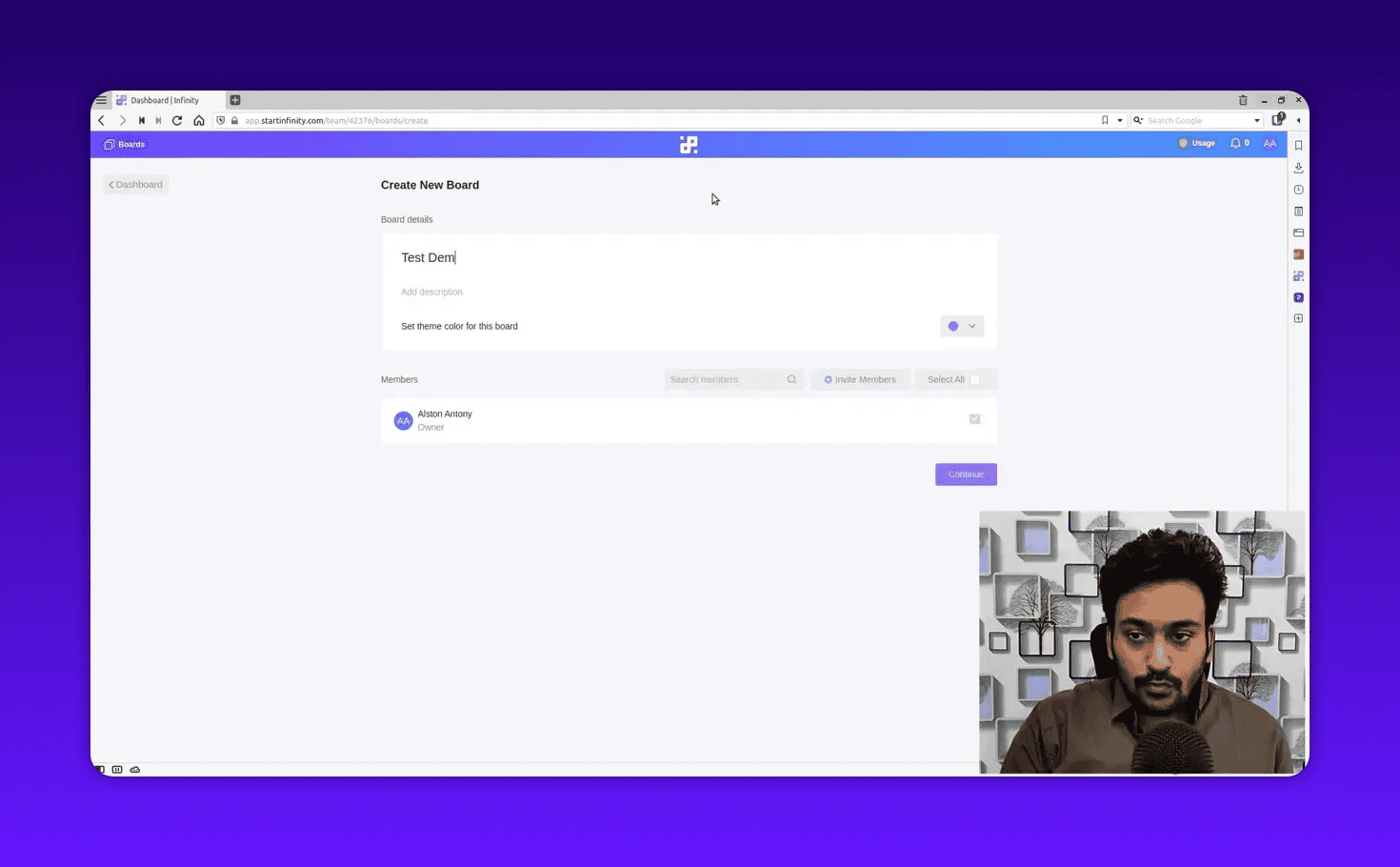This screenshot has height=867, width=1400.
Task: Open the AA user avatar menu
Action: [1270, 144]
